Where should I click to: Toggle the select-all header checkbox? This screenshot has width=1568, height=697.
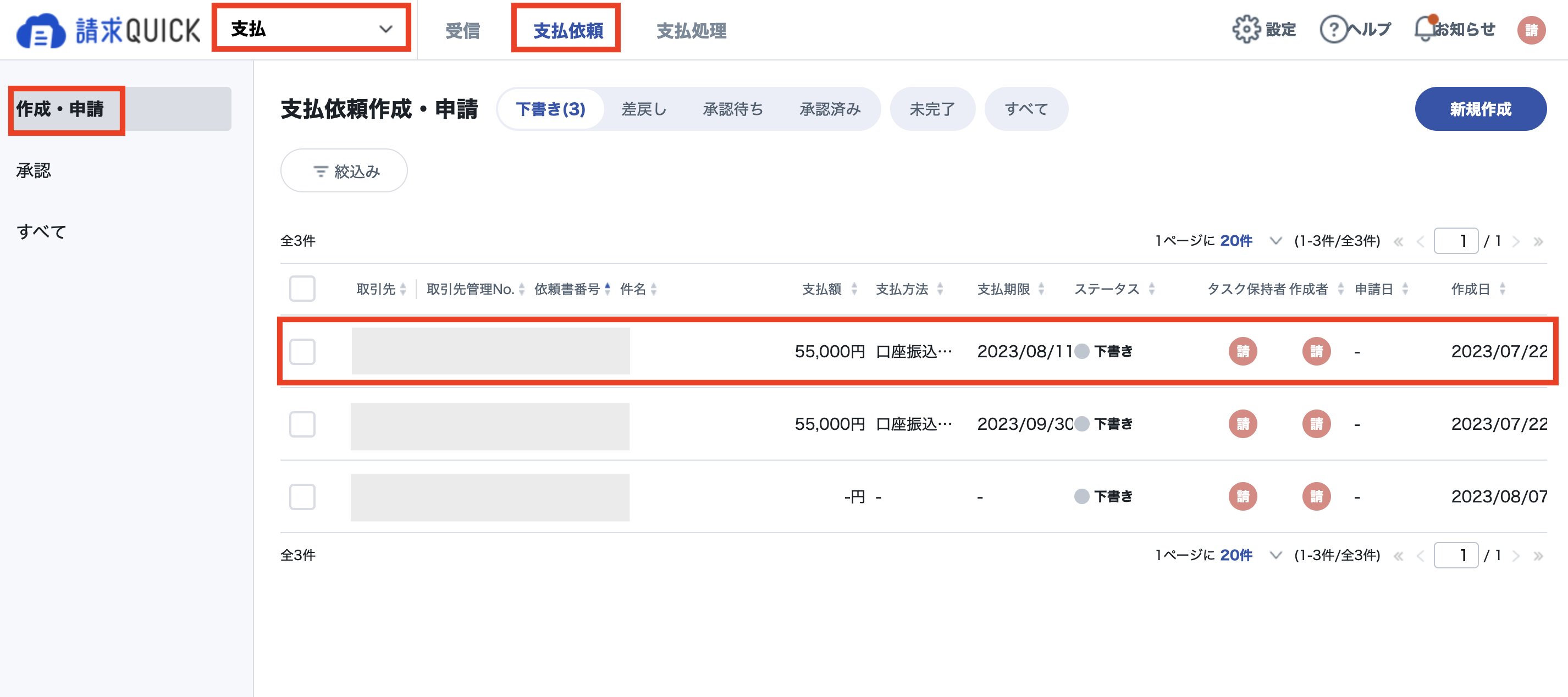click(302, 289)
